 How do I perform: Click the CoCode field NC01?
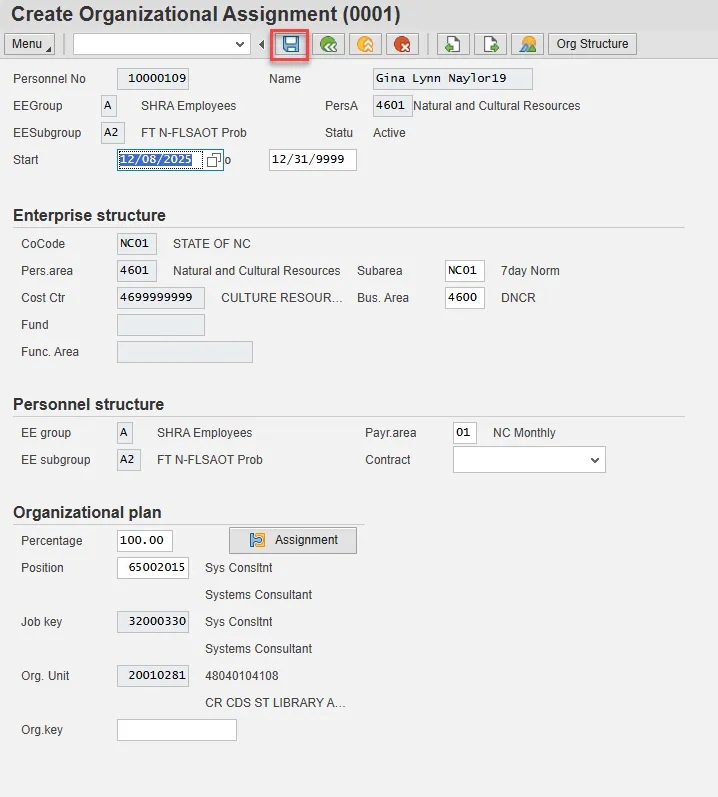click(137, 244)
